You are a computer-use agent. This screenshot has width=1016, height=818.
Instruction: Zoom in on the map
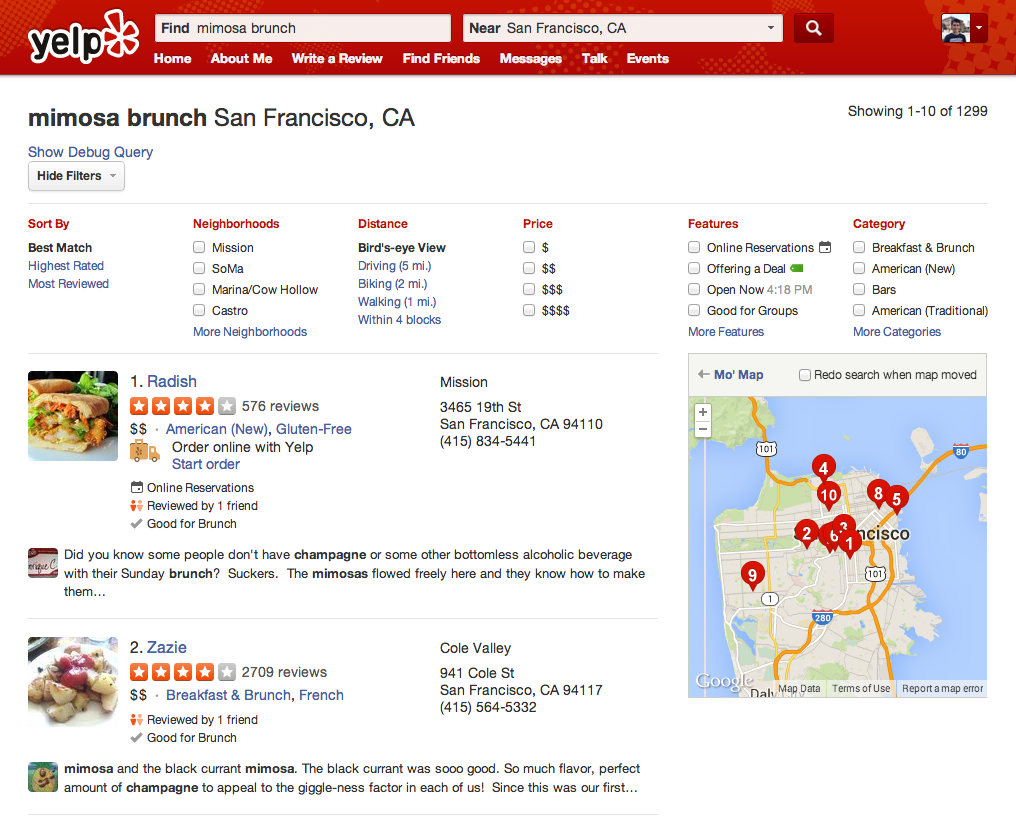click(702, 412)
